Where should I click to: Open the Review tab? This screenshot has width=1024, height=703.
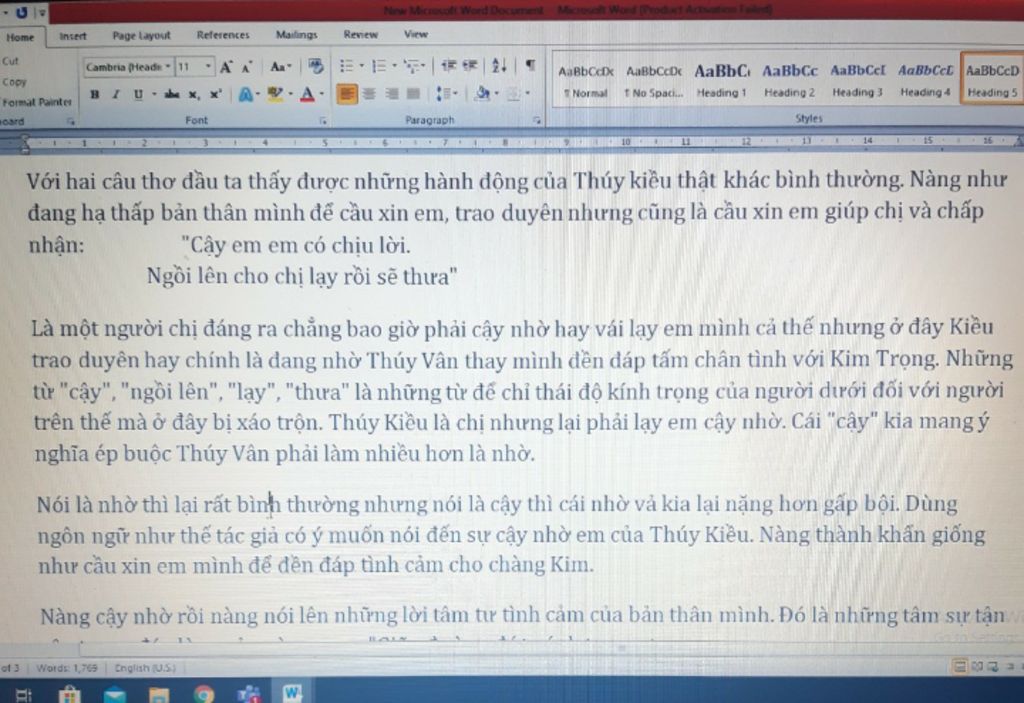[x=360, y=34]
